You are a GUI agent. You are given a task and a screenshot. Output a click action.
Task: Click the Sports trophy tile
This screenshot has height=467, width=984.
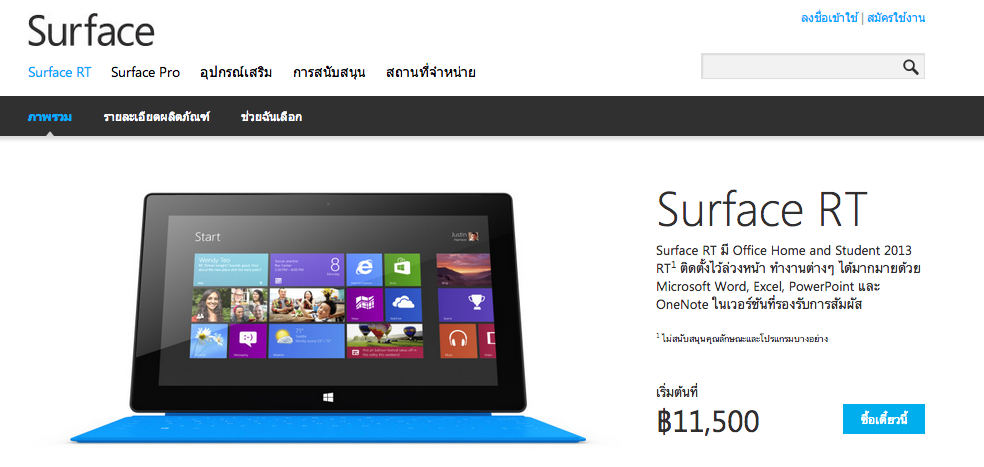(464, 305)
